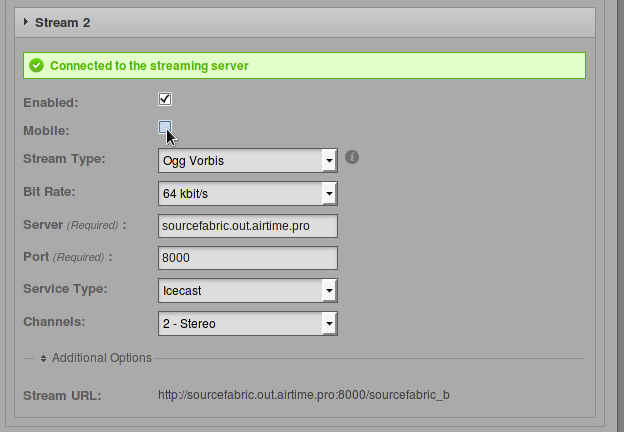Viewport: 624px width, 432px height.
Task: Collapse the Stream 2 section header
Action: (305, 23)
